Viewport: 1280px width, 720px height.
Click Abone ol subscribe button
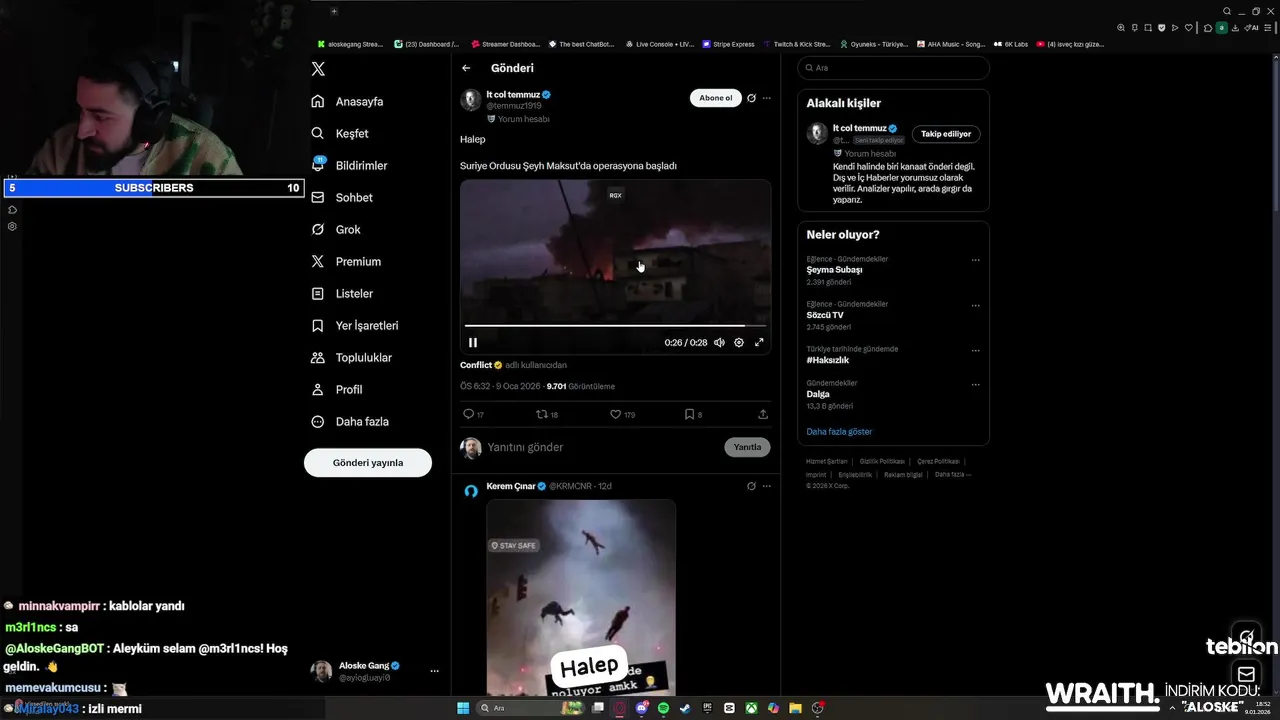716,98
